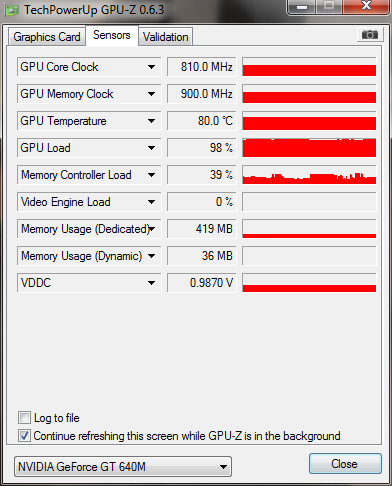392x486 pixels.
Task: Open Memory Usage (Dedicated) dropdown
Action: (x=152, y=229)
